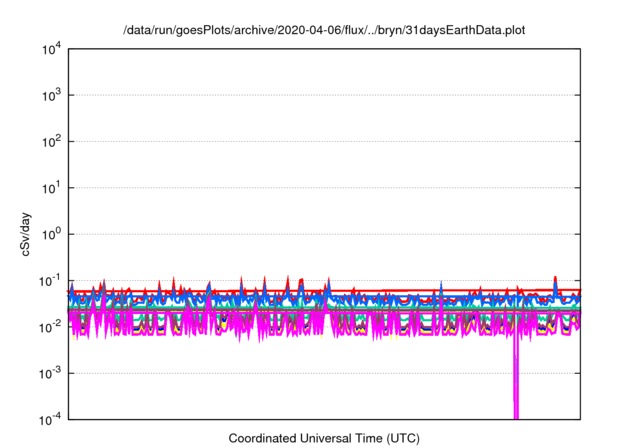640x448 pixels.
Task: Click the 10^3 y-axis tick label
Action: click(50, 95)
